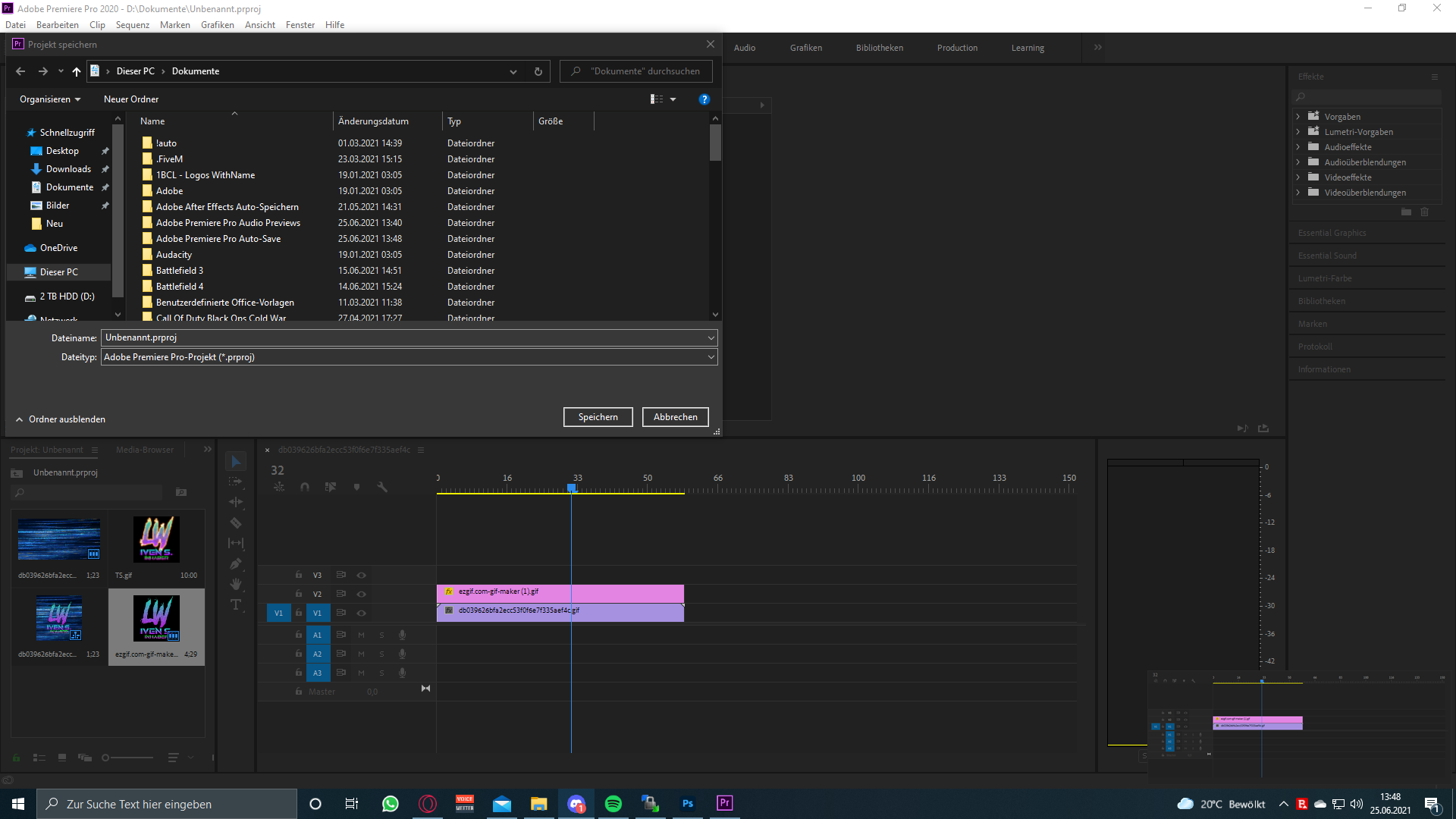Open timeline wrench display settings
The height and width of the screenshot is (819, 1456).
tap(382, 487)
